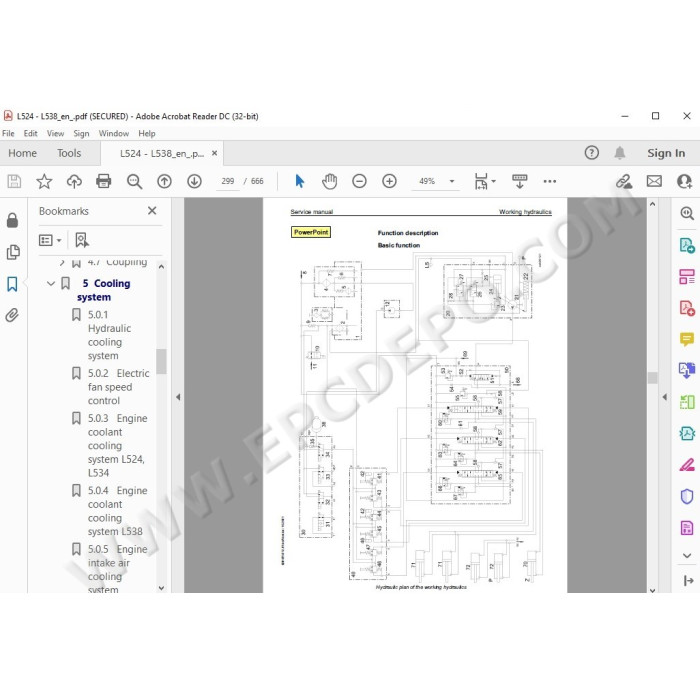
Task: Click the scrolling mode toolbar icon
Action: point(520,181)
